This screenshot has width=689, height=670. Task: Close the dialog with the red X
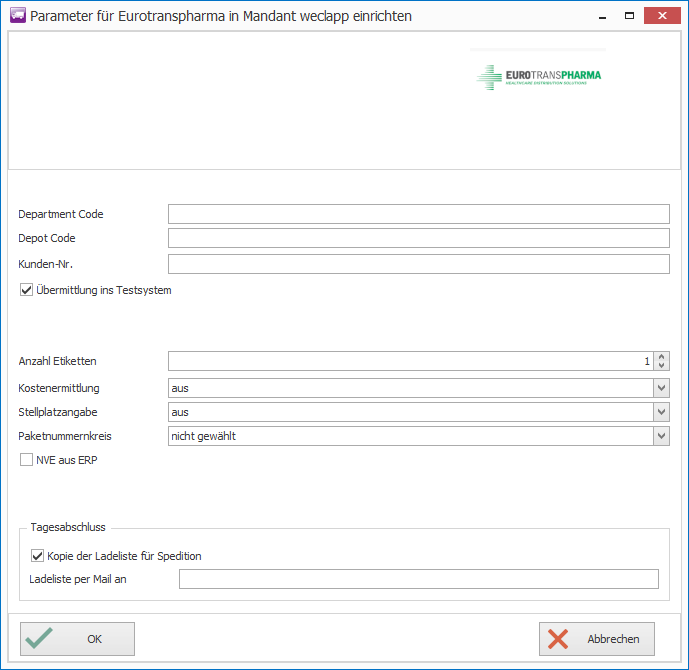[x=662, y=16]
